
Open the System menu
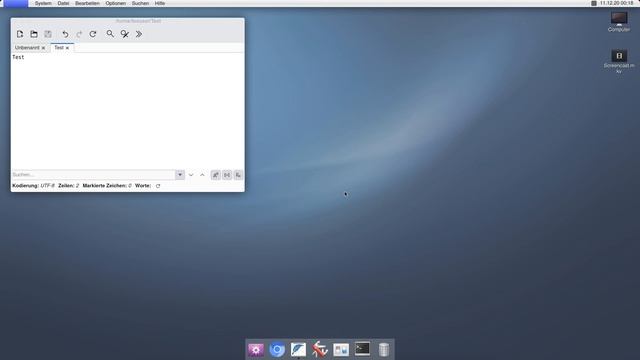coord(43,3)
